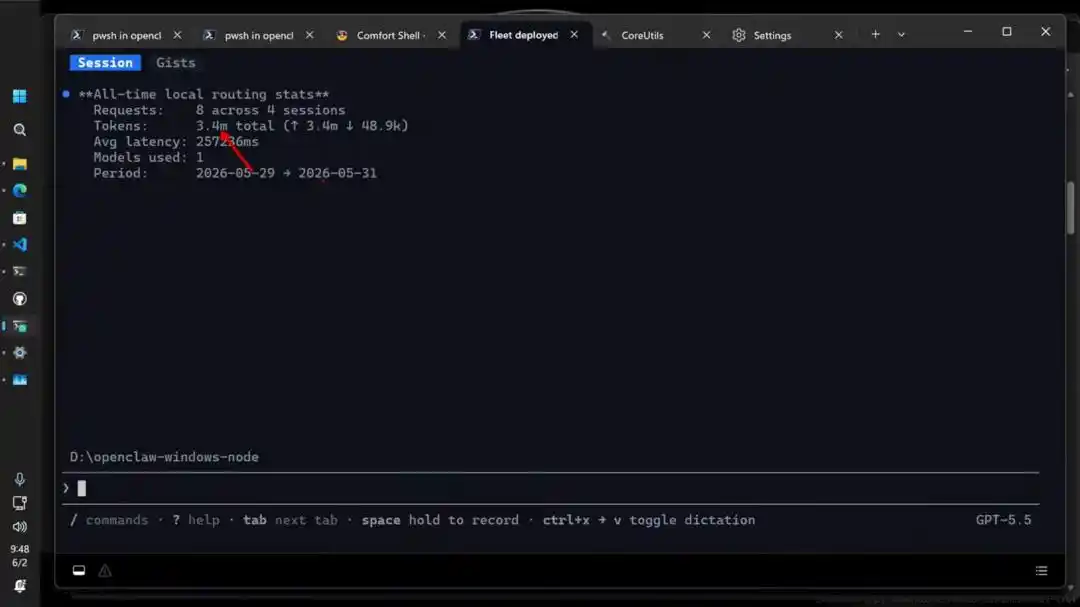This screenshot has width=1080, height=607.
Task: Click the "toggle dictation" hint text
Action: point(692,520)
